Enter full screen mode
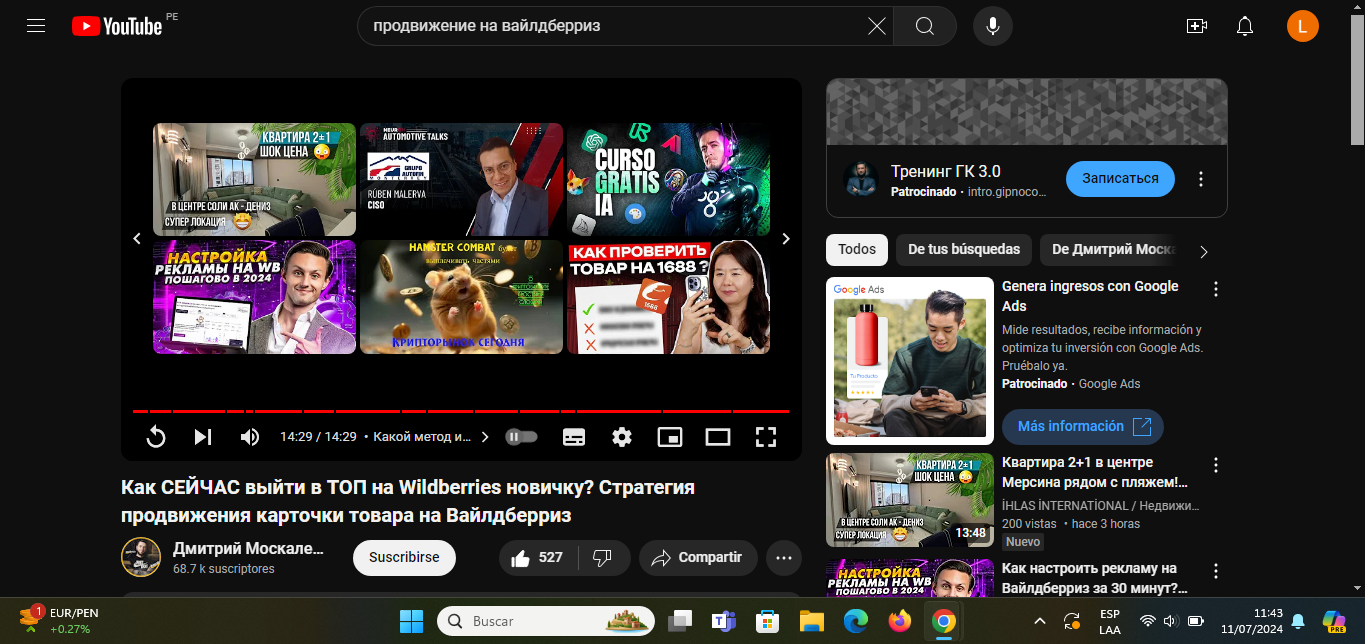The image size is (1365, 644). (x=766, y=437)
